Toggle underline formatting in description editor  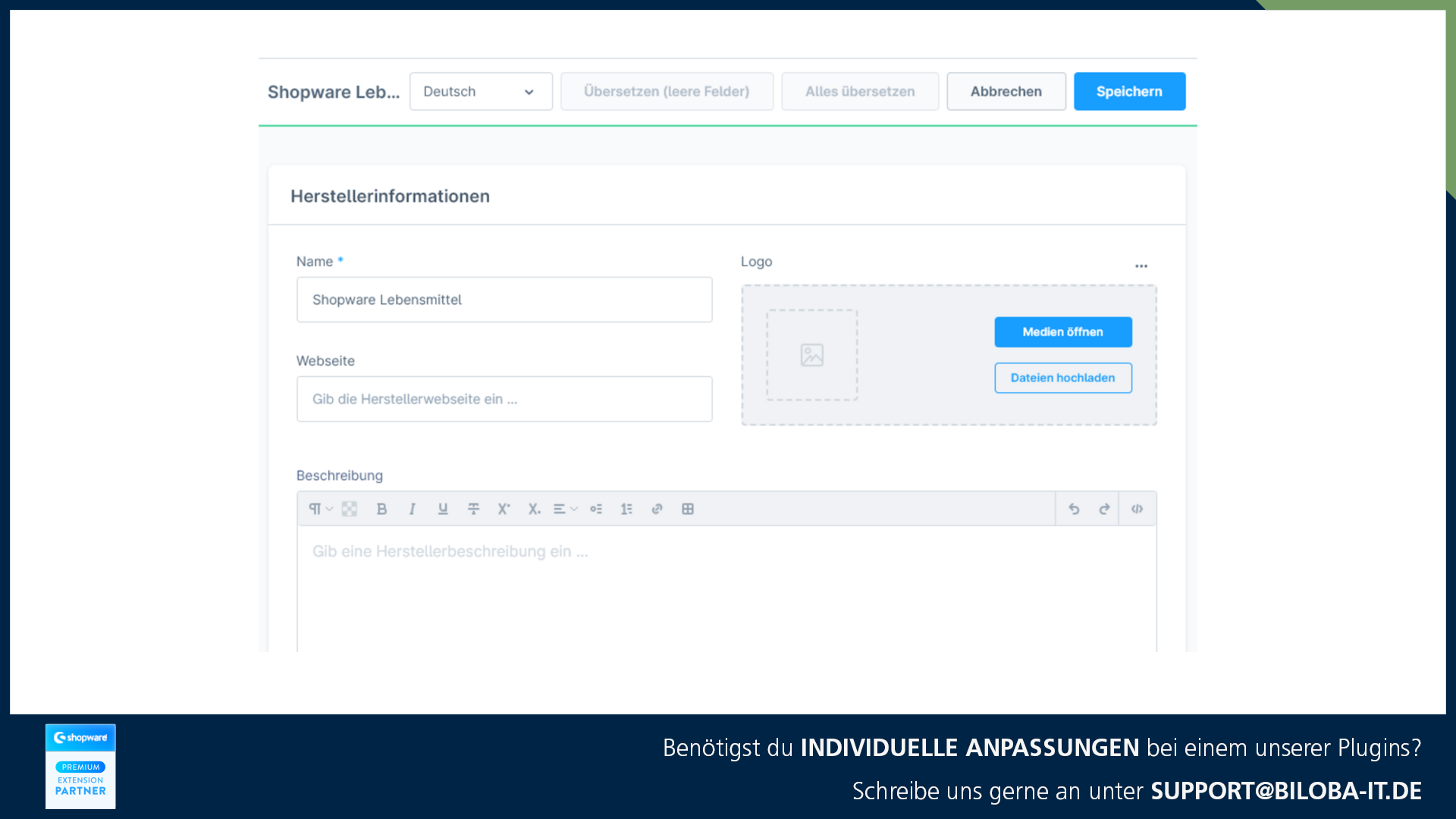tap(443, 509)
